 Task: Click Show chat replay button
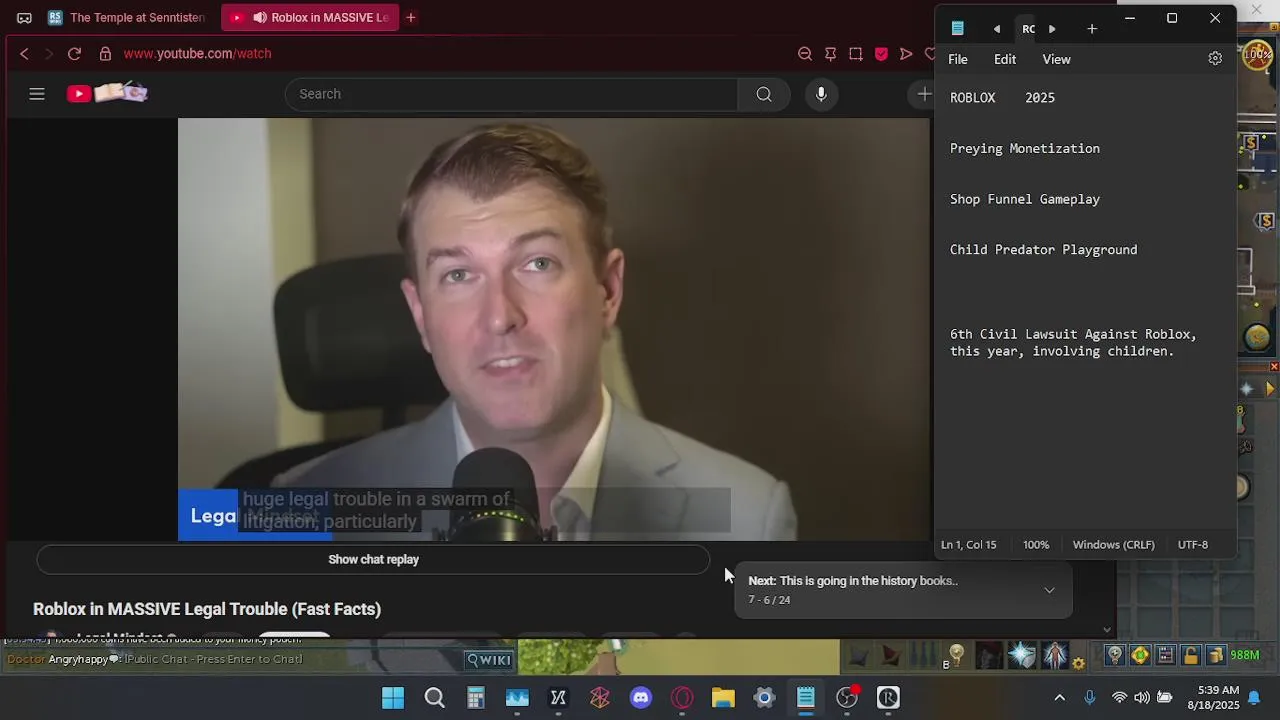pyautogui.click(x=373, y=559)
